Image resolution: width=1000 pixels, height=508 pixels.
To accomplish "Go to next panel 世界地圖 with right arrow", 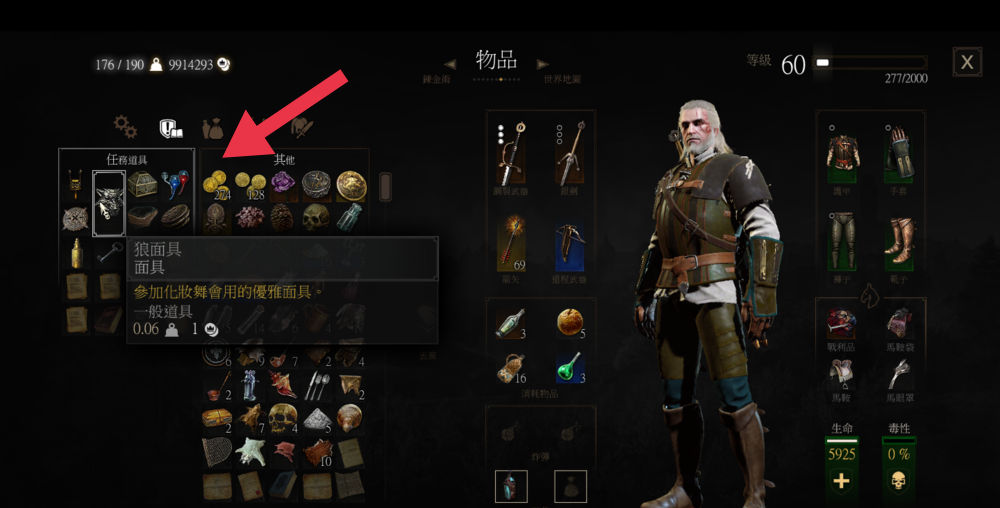I will [542, 64].
